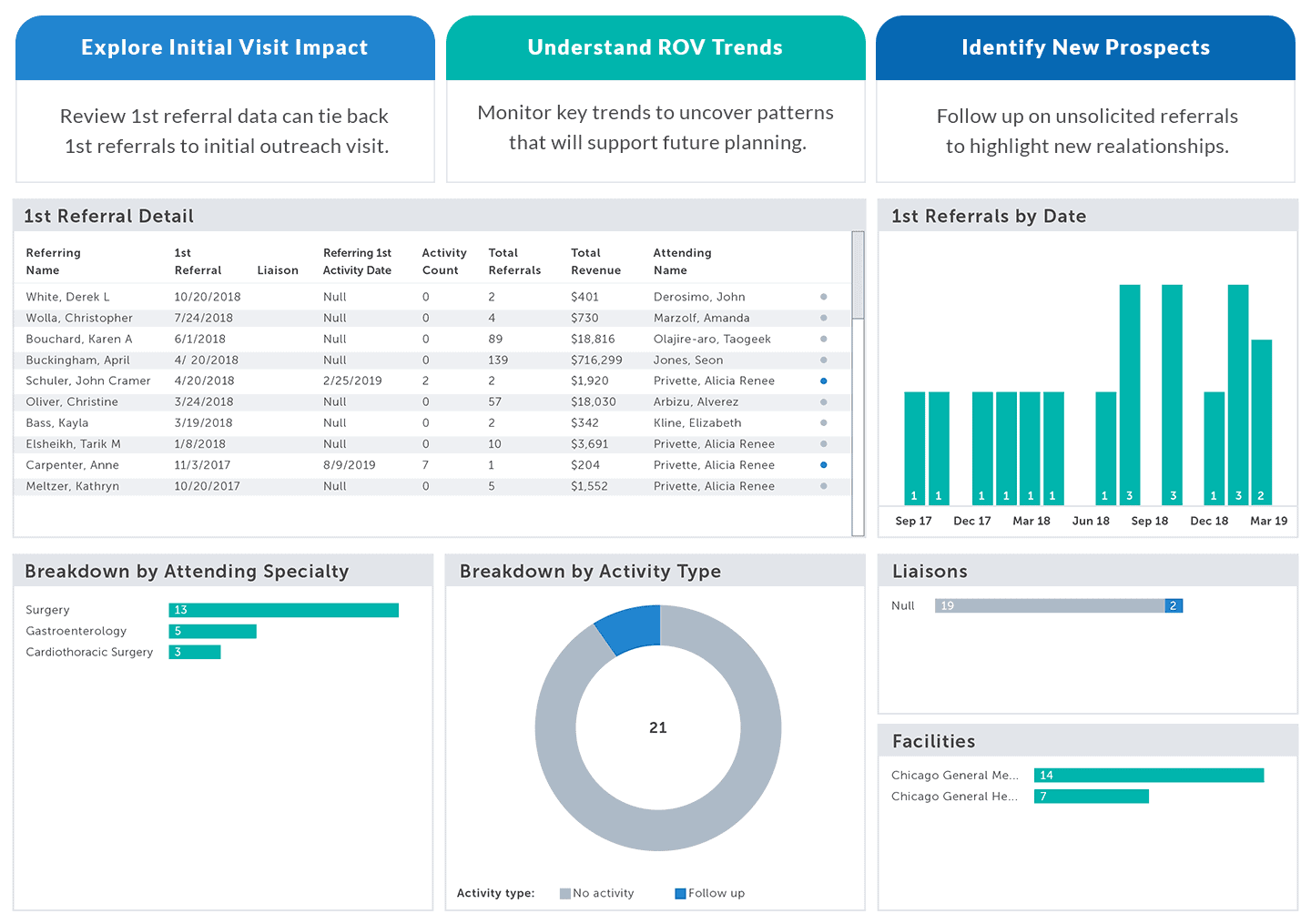Select the Surgery bar showing 13

[283, 610]
